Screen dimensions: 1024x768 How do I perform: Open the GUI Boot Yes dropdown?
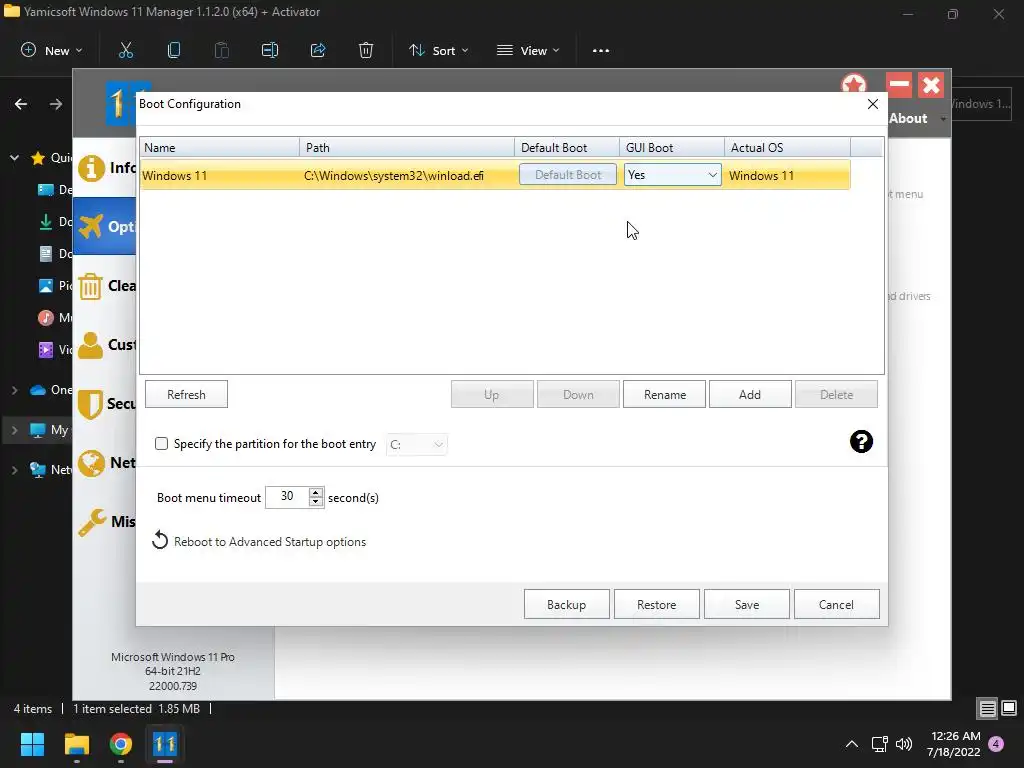[x=672, y=175]
